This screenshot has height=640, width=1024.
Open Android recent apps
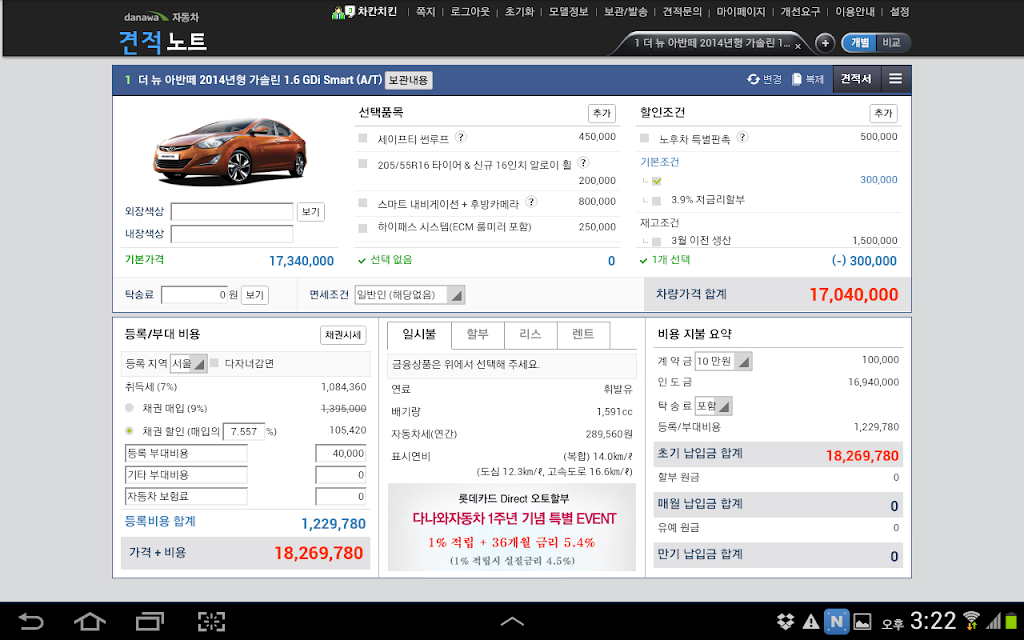(x=150, y=621)
